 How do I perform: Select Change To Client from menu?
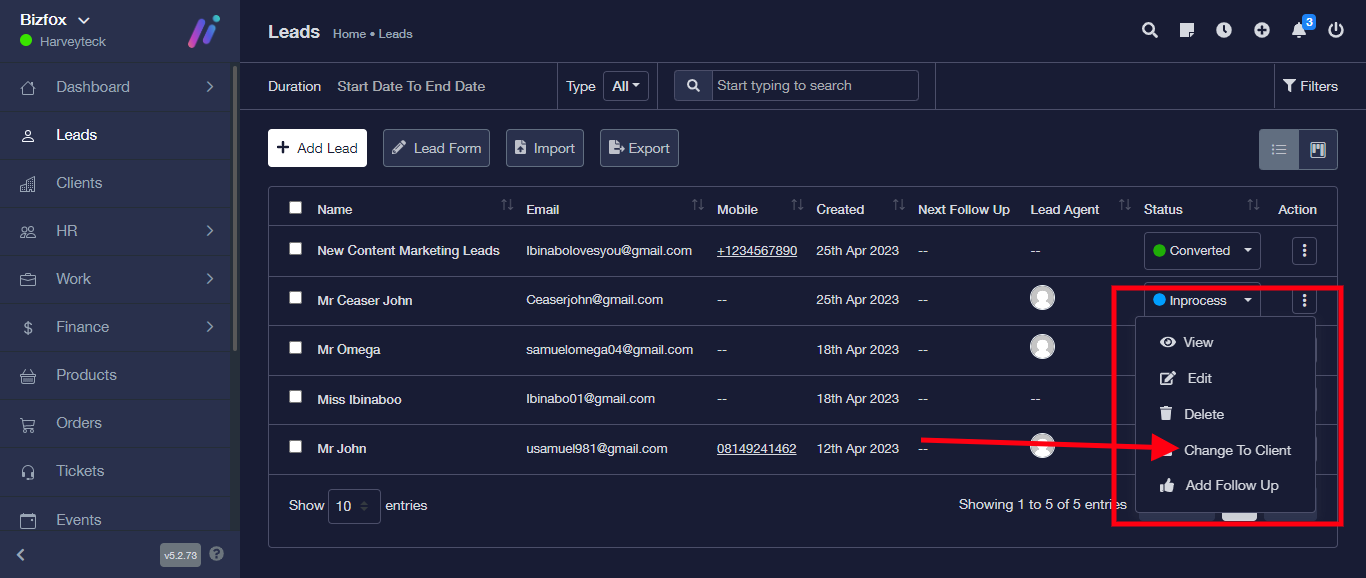tap(1237, 450)
